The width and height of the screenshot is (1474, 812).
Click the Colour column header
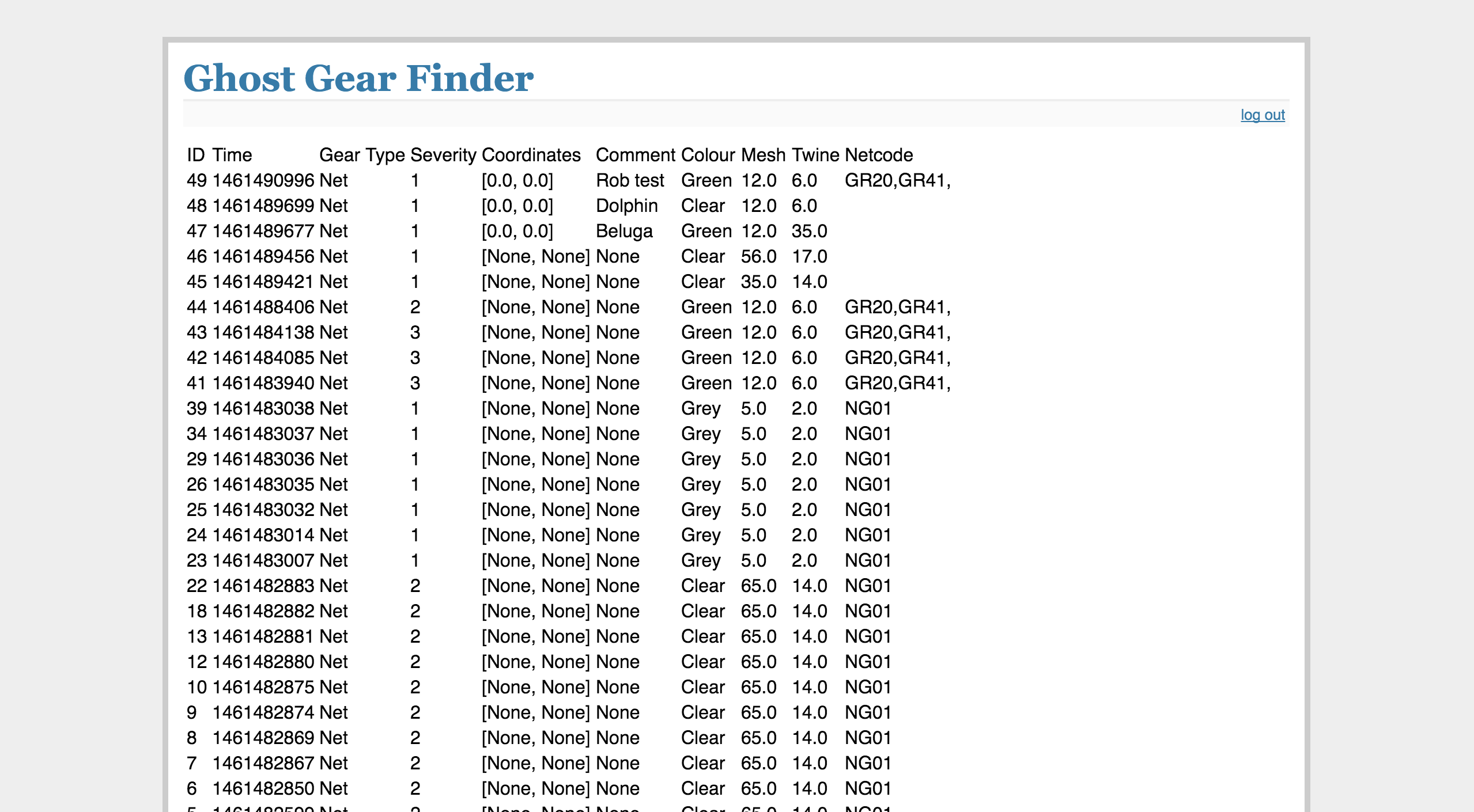708,155
